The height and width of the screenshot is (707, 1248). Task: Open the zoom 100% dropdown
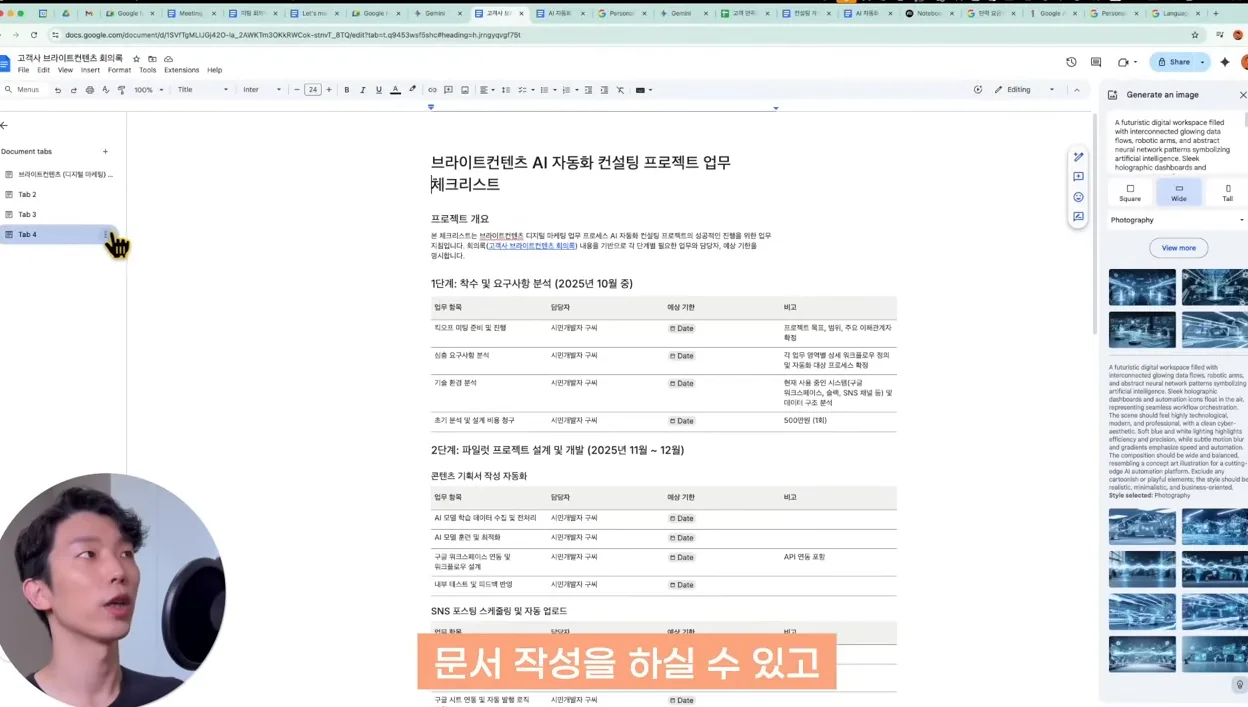148,90
